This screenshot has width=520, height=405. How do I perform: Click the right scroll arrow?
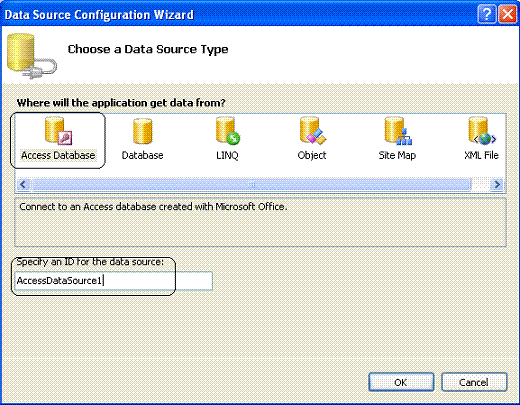coord(497,184)
